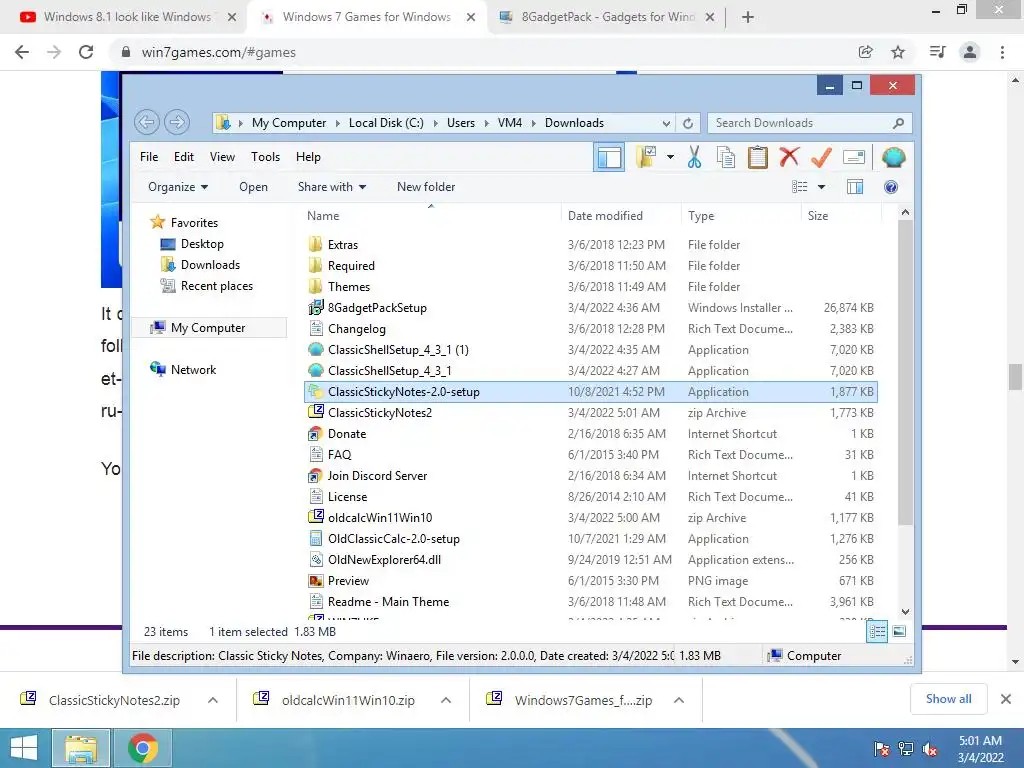Image resolution: width=1024 pixels, height=768 pixels.
Task: Click the Help question mark icon
Action: coord(891,187)
